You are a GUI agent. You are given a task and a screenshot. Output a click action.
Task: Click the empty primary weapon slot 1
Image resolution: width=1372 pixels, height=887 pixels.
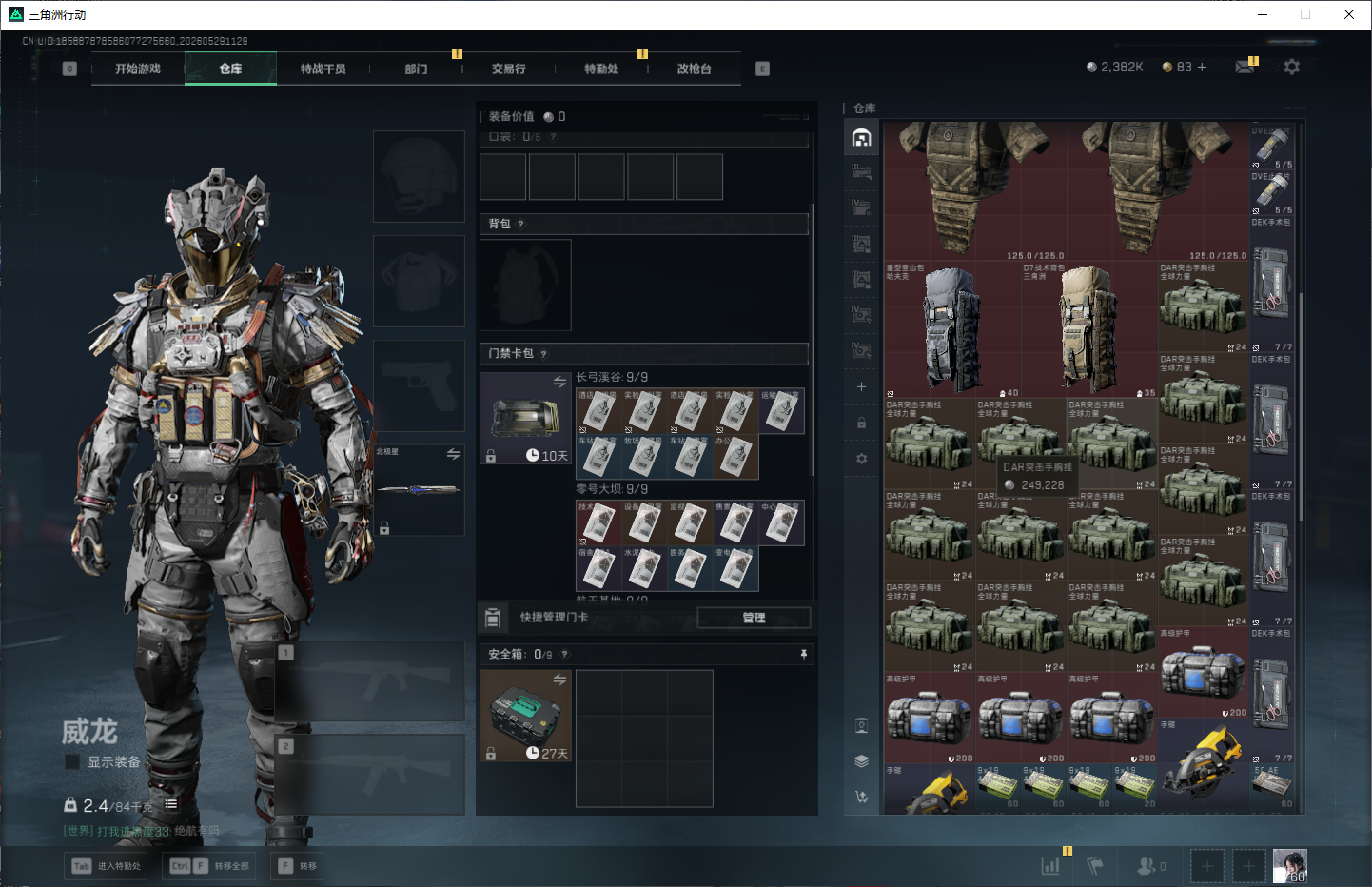tap(370, 680)
